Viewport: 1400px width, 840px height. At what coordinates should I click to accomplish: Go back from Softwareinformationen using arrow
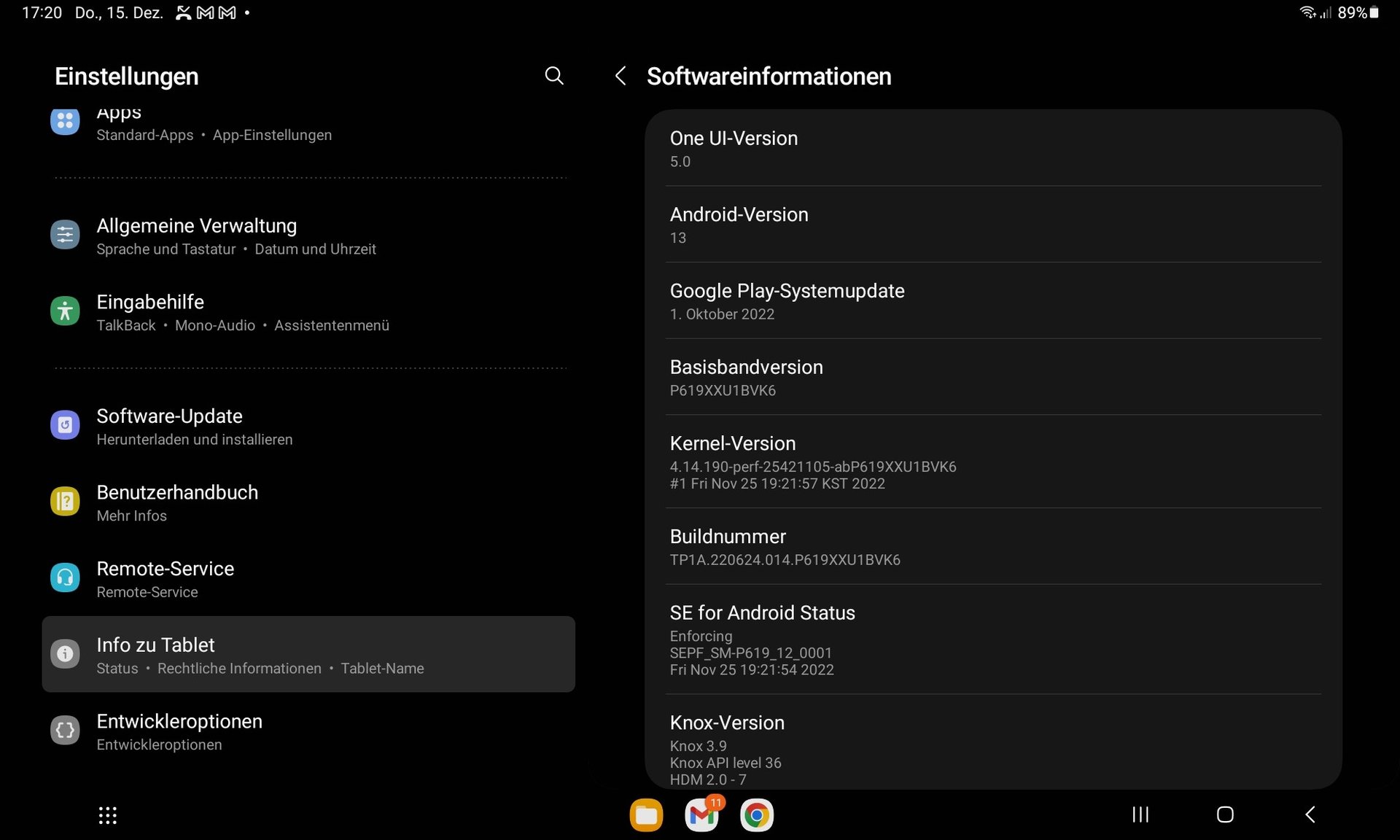point(621,76)
